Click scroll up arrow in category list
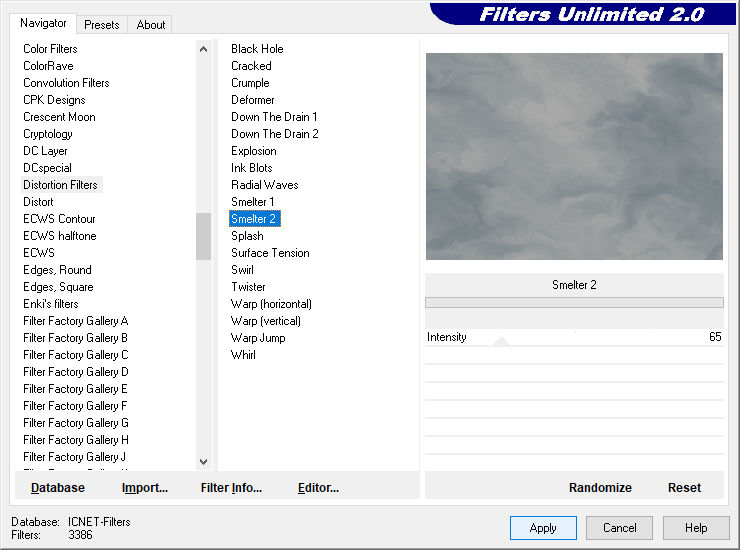Screen dimensions: 740x550 203,49
